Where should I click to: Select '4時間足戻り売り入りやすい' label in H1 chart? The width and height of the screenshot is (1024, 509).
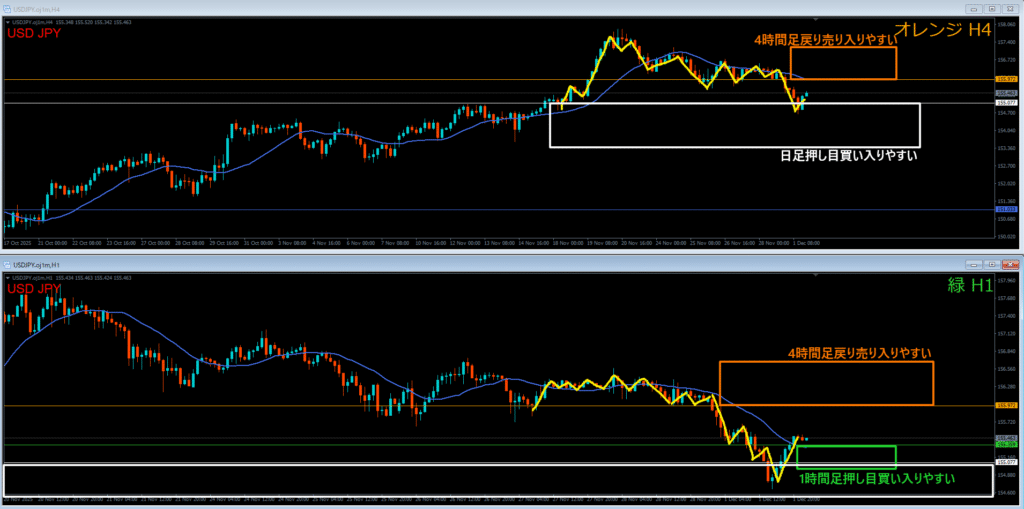(859, 353)
